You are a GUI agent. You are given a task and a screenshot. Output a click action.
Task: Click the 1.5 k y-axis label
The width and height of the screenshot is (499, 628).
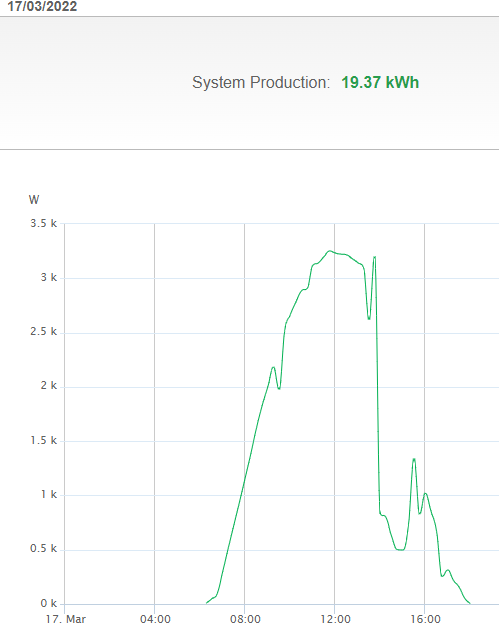click(x=44, y=441)
